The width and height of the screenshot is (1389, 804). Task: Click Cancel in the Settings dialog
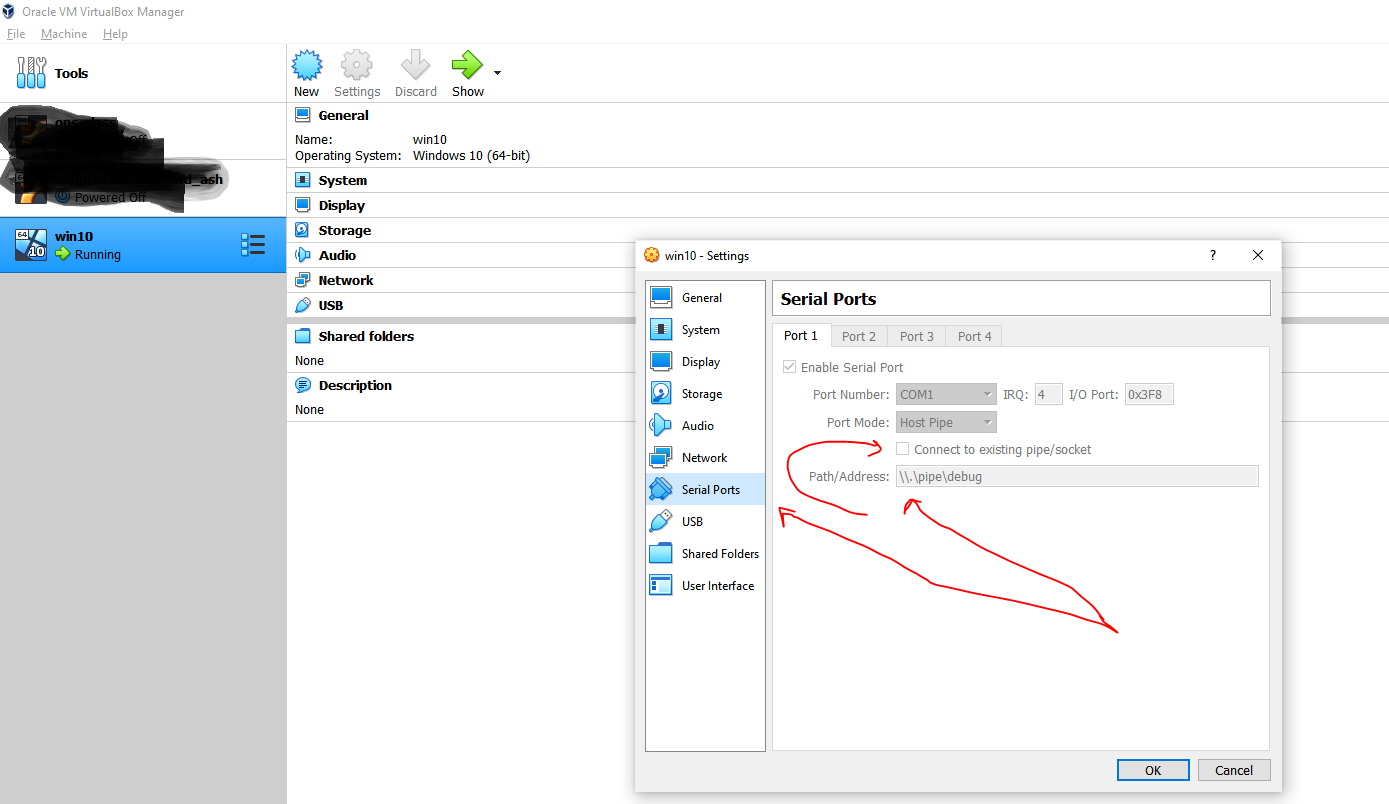coord(1234,770)
